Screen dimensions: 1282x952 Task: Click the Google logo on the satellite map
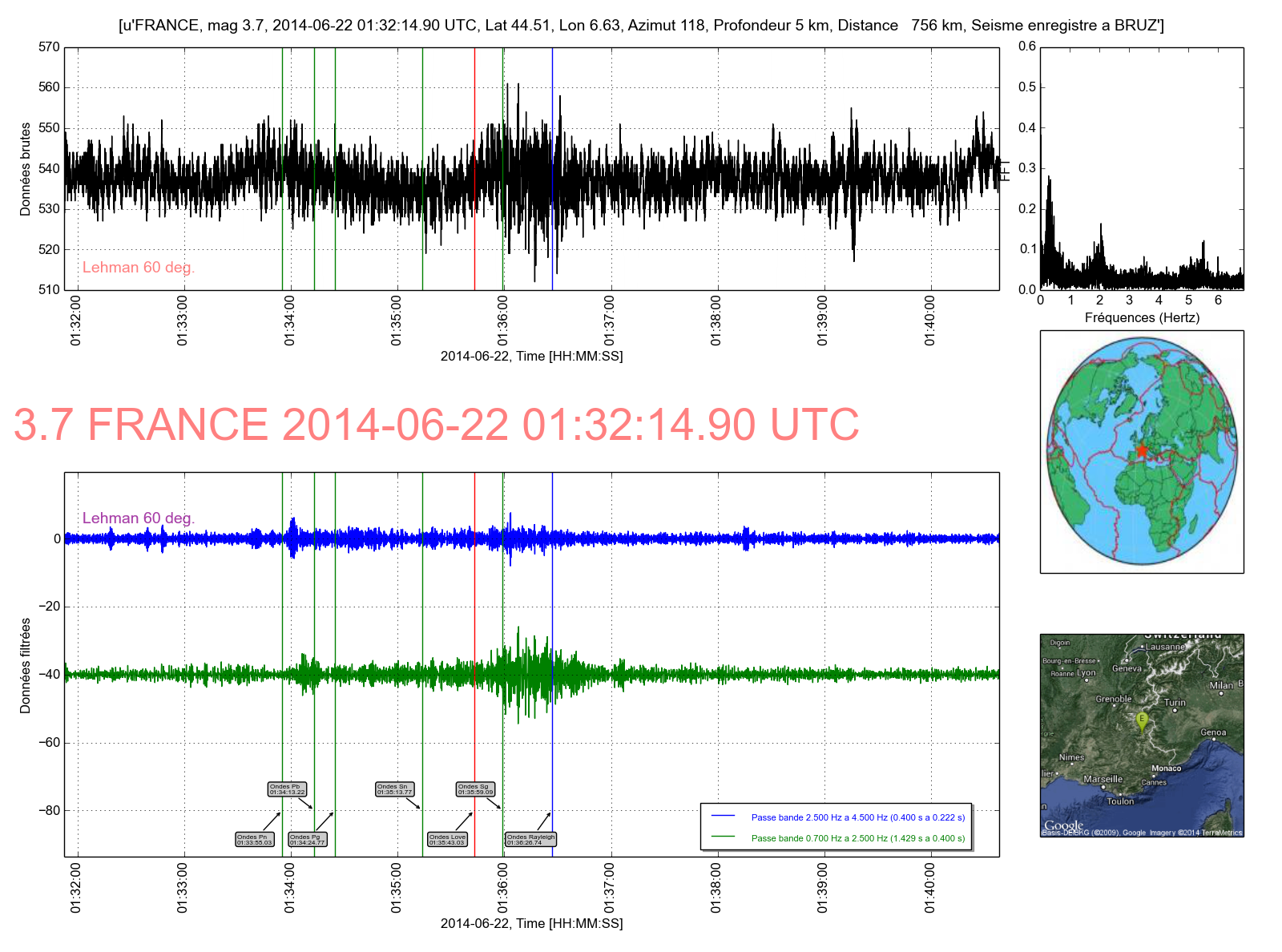coord(1063,825)
